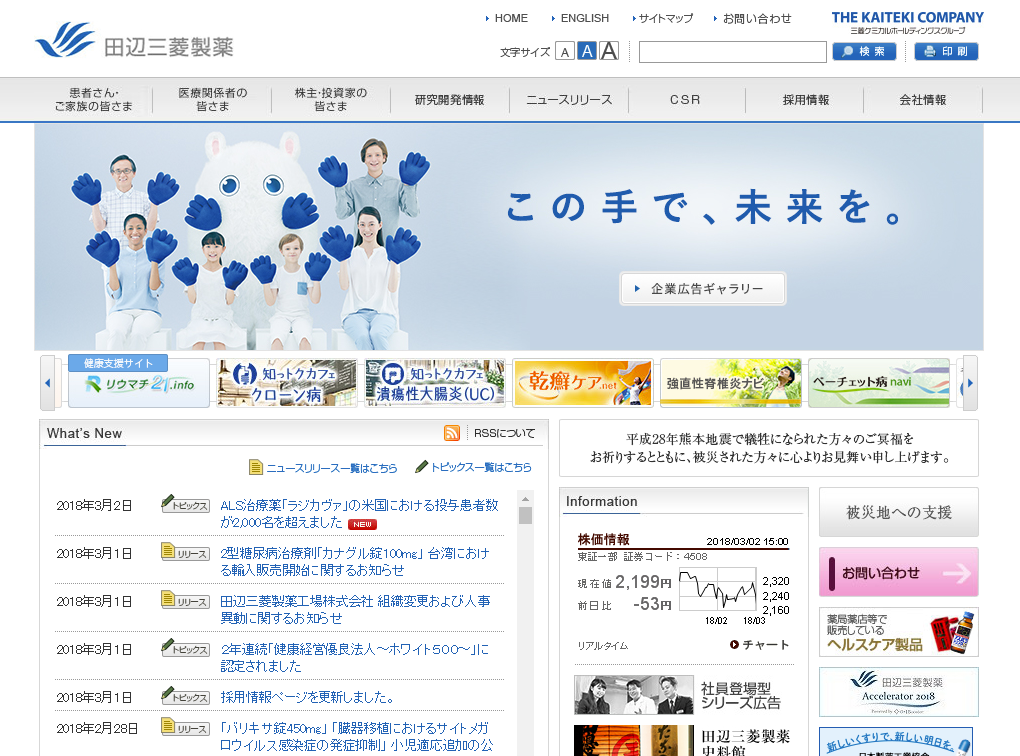Viewport: 1020px width, 756px height.
Task: Click THE KAITEKI COMPANY logo
Action: tap(907, 22)
